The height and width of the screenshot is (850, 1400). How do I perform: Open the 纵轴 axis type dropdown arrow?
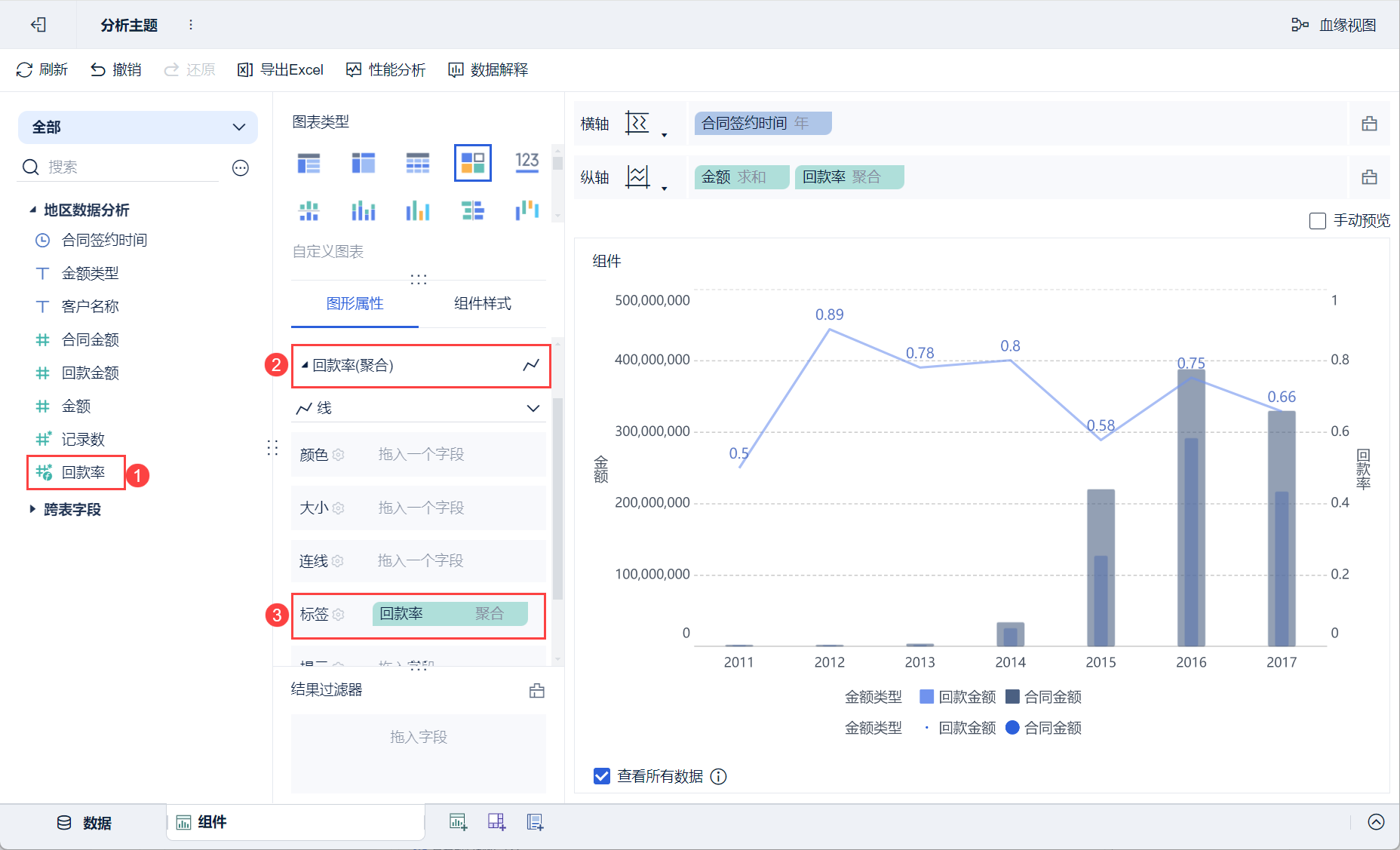(x=664, y=188)
